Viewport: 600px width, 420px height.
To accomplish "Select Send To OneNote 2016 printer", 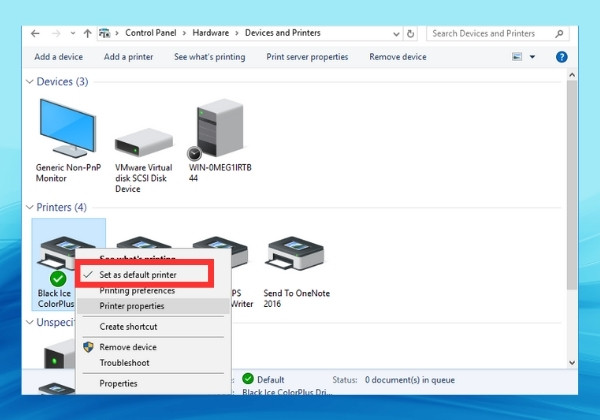I will (x=297, y=272).
